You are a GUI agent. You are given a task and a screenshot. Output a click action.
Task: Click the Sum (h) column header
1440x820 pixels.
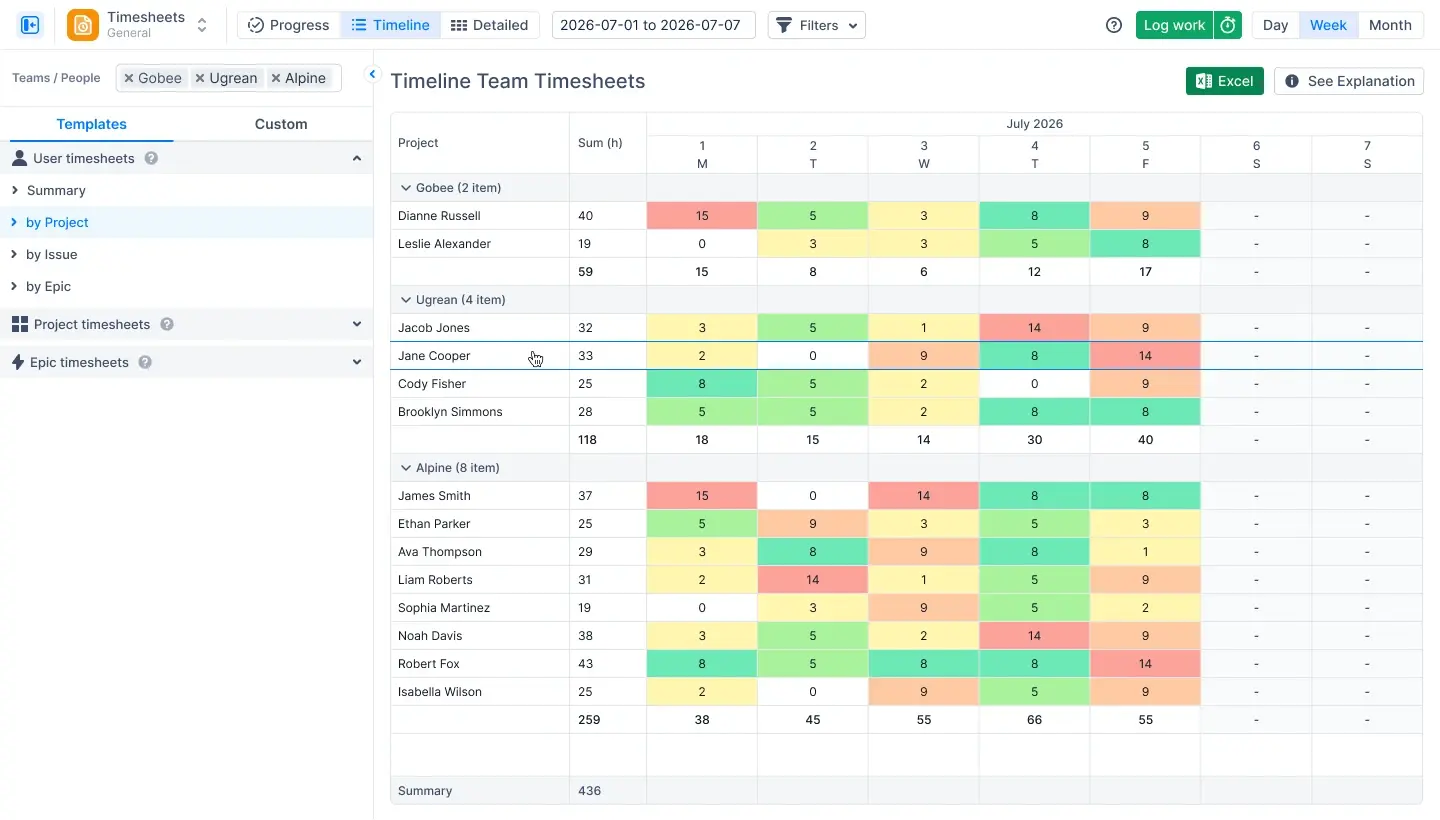(608, 143)
